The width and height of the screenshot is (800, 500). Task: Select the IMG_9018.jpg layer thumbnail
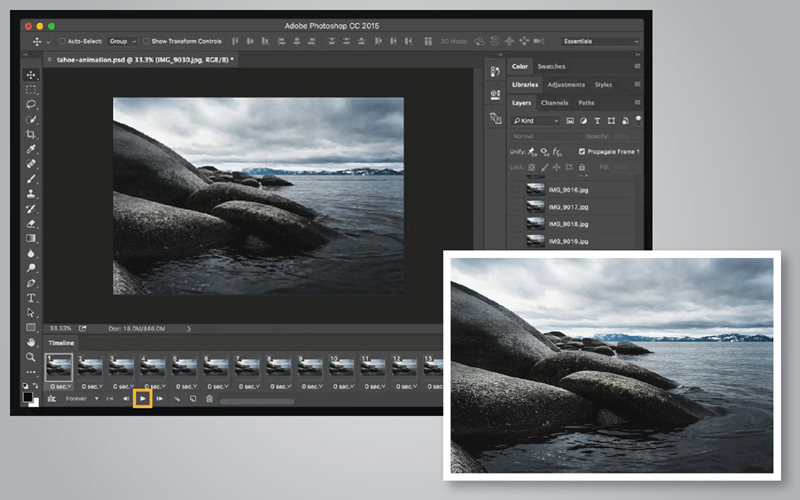(x=535, y=224)
